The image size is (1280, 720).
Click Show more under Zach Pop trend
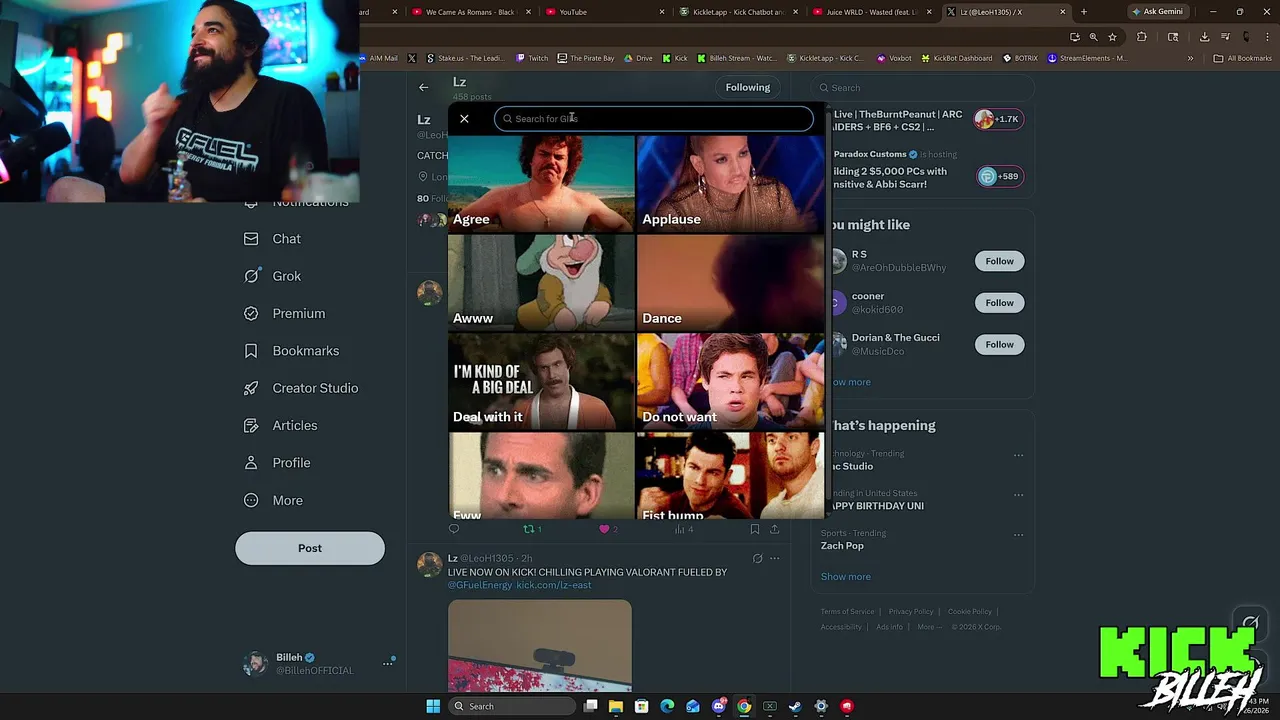[x=846, y=576]
